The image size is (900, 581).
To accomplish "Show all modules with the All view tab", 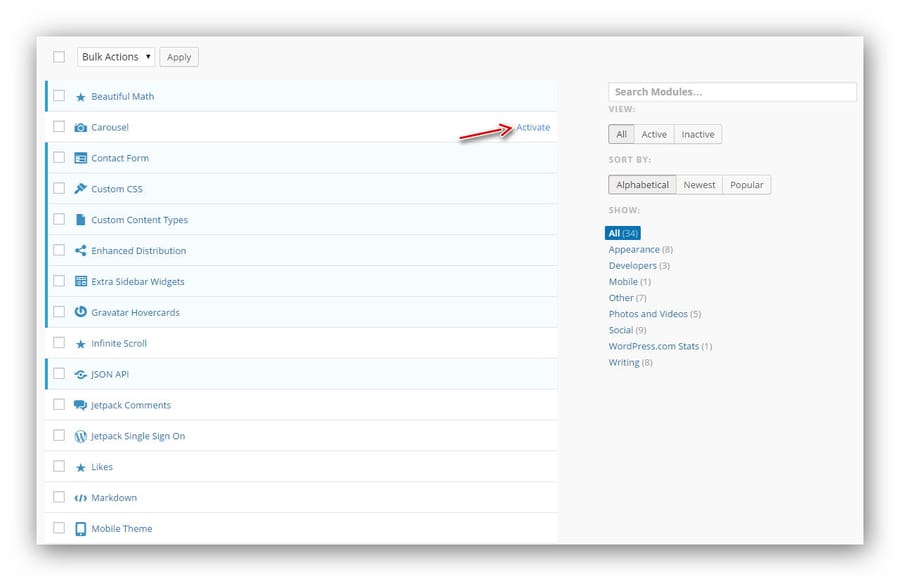I will click(621, 134).
